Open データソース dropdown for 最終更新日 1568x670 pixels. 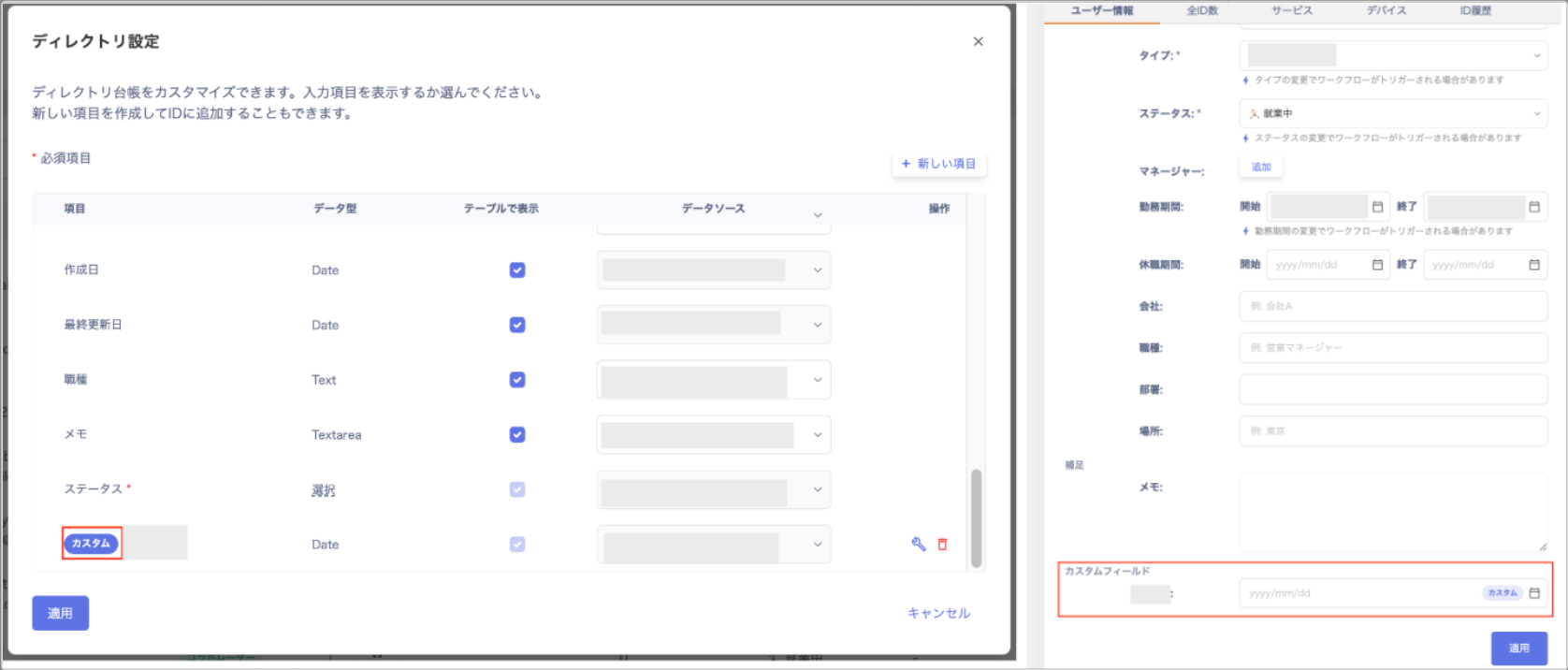pos(714,325)
